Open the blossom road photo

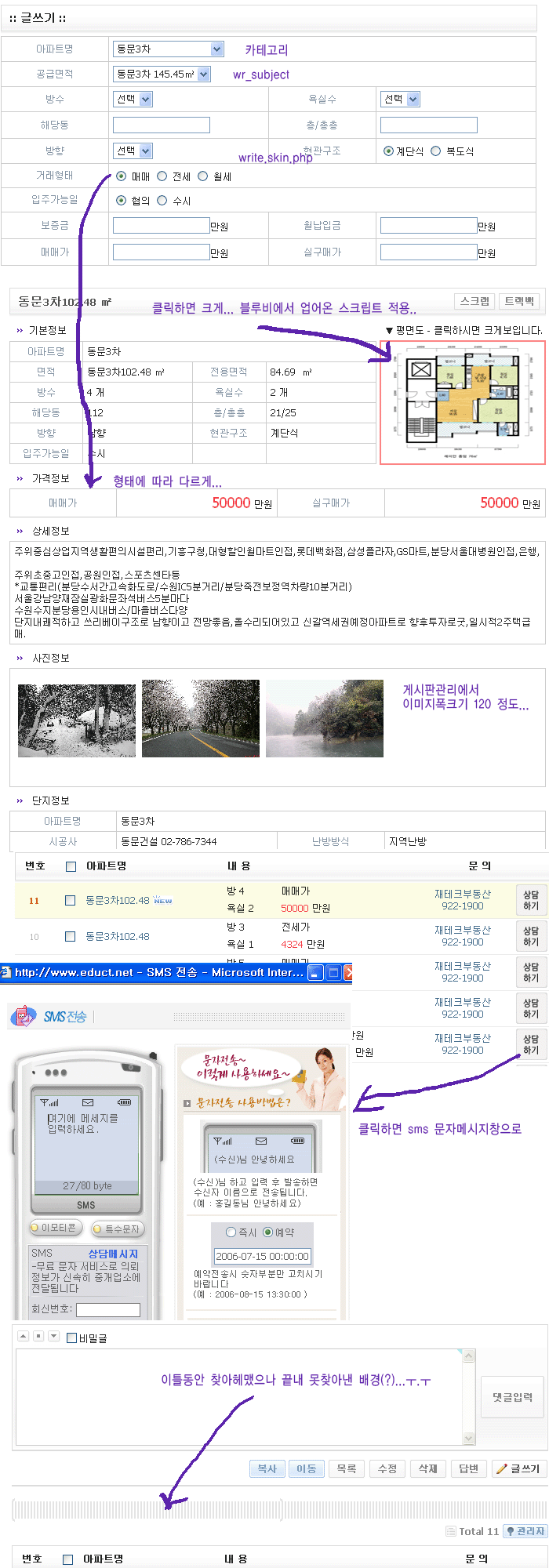point(201,718)
